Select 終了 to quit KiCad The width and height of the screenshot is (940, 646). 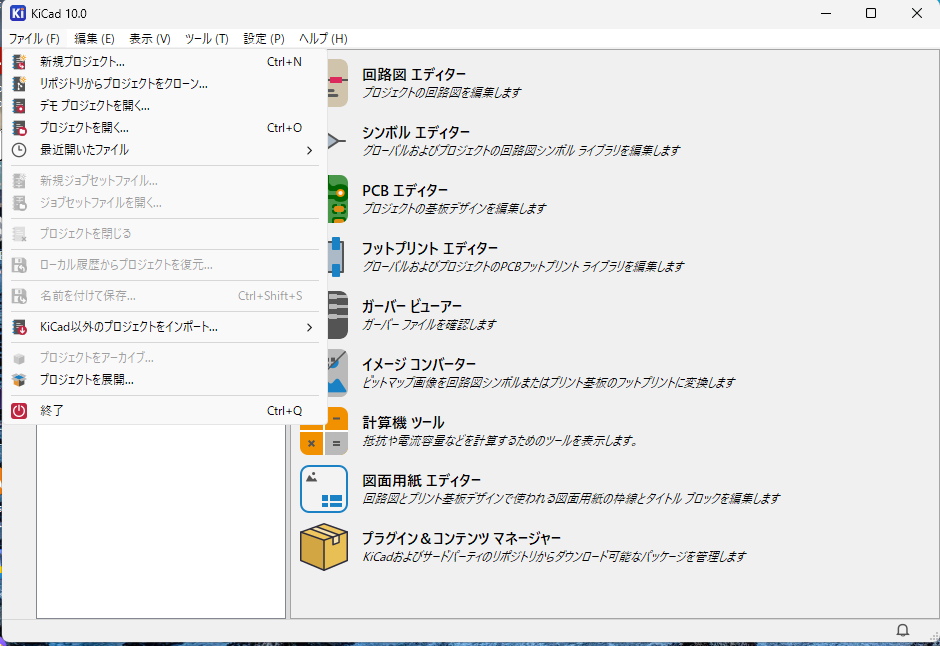165,410
